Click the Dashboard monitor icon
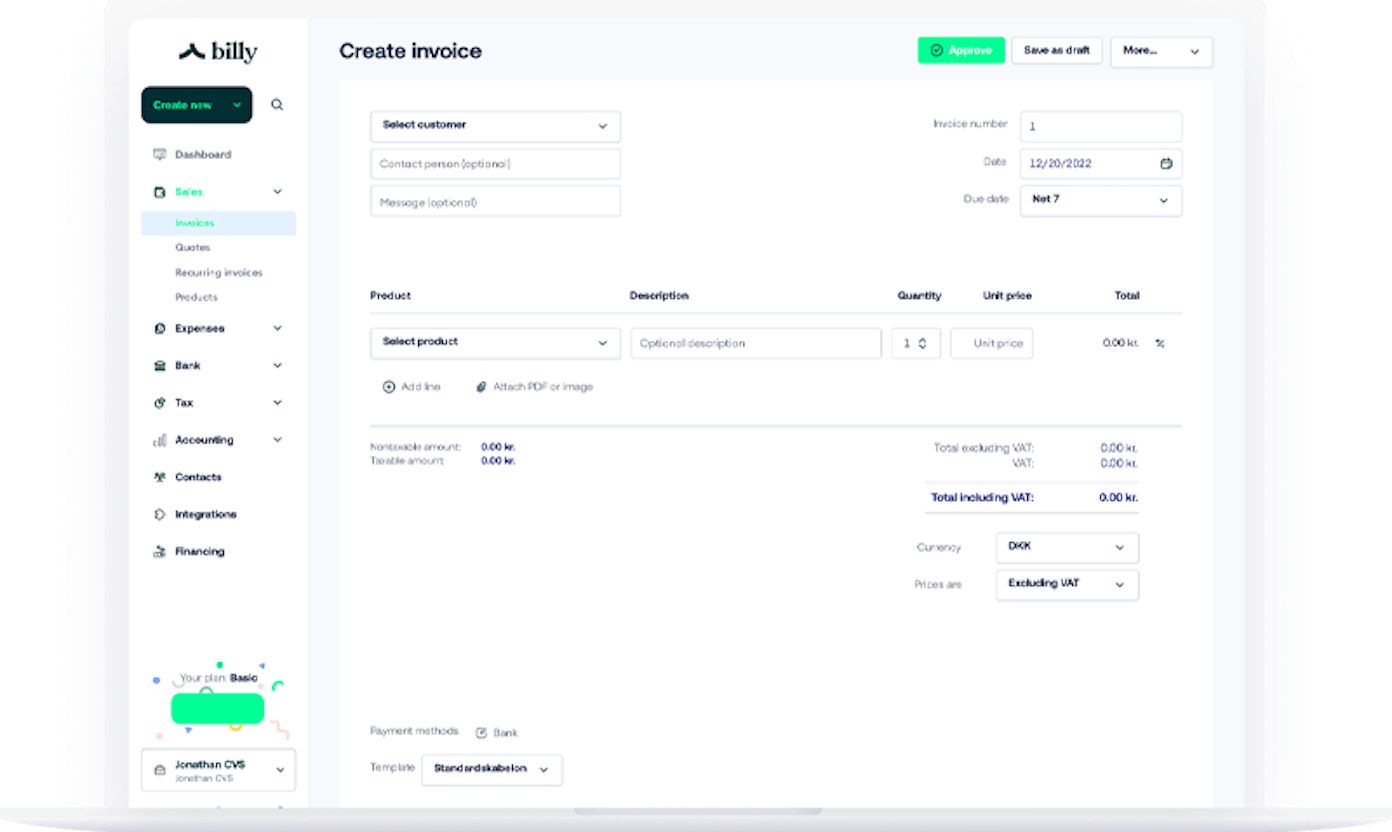The width and height of the screenshot is (1392, 832). (159, 155)
